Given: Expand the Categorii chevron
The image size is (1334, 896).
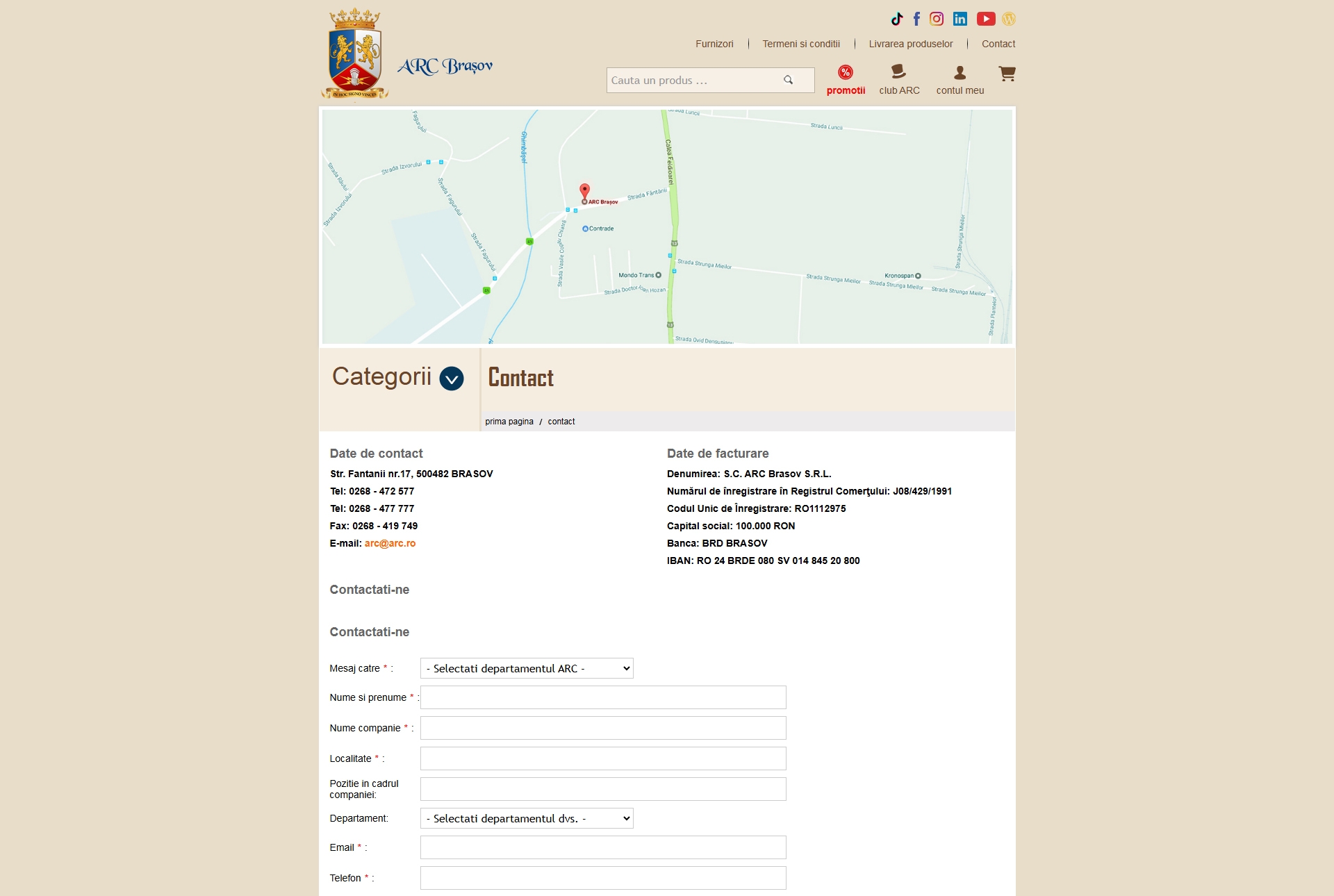Looking at the screenshot, I should (452, 379).
